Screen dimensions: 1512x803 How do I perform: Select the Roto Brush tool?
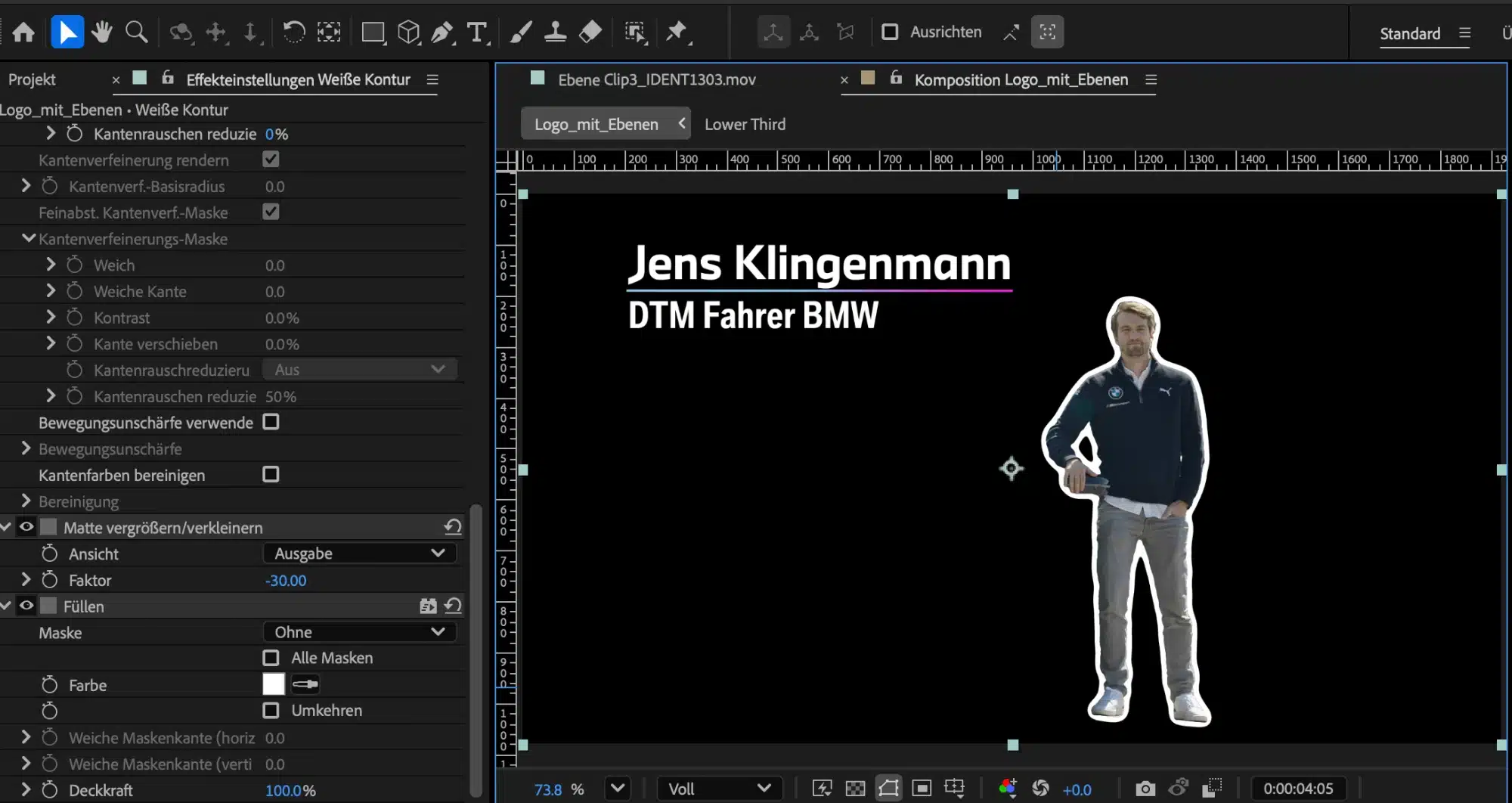coord(635,32)
